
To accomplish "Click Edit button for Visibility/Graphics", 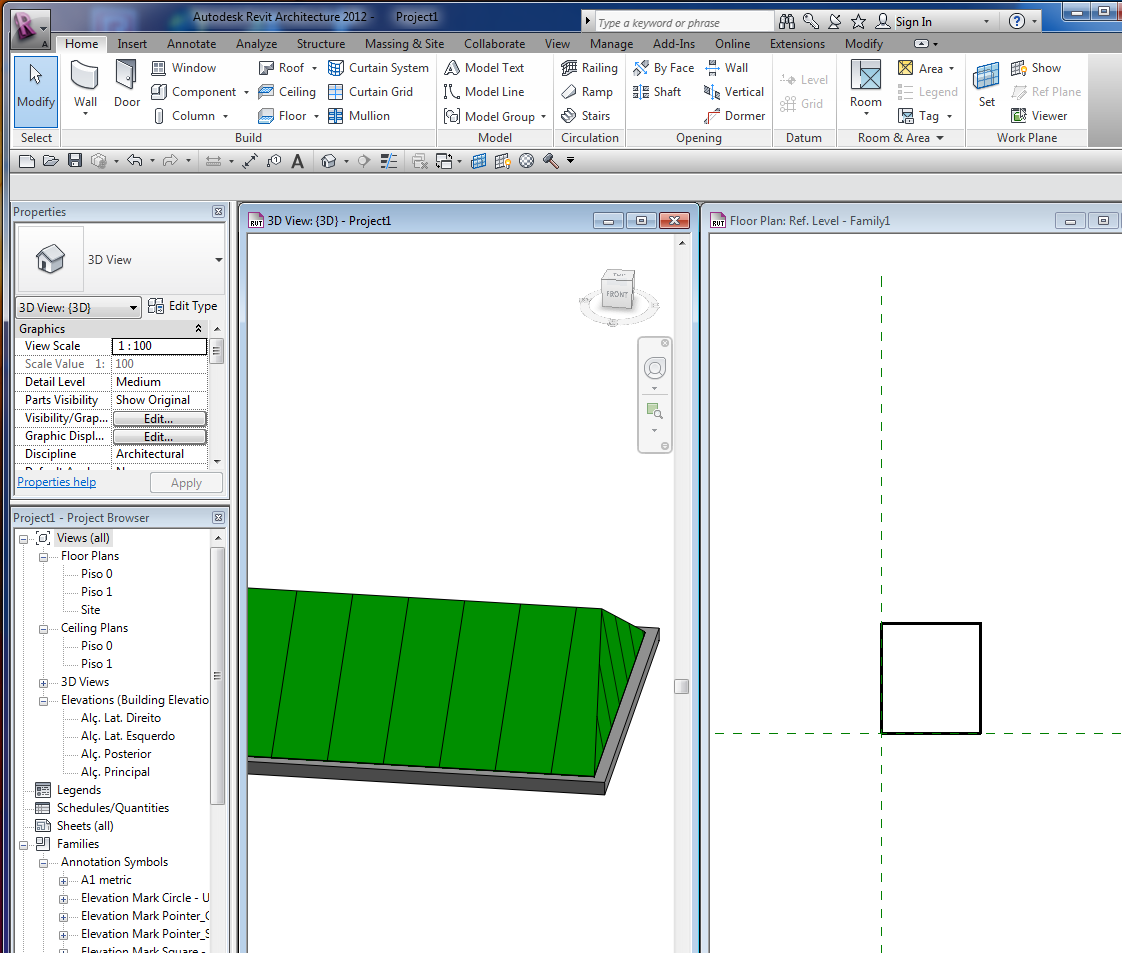I will (x=159, y=419).
